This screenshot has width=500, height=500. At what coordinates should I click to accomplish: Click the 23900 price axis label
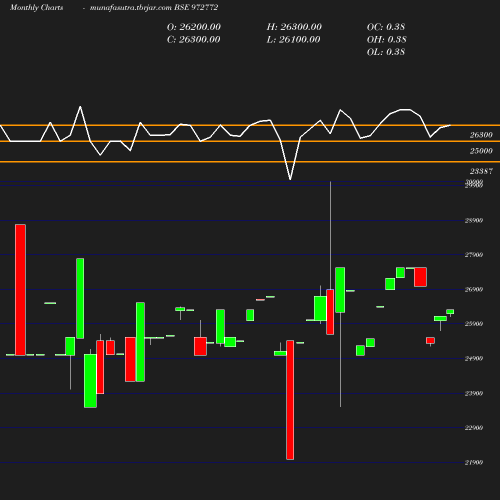pyautogui.click(x=474, y=393)
